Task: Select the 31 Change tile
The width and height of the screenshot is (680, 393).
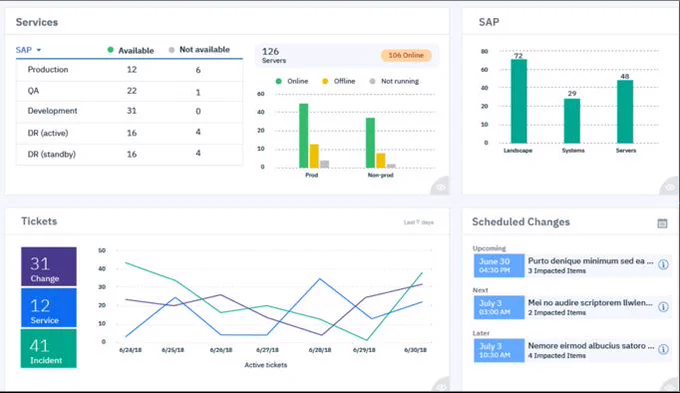Action: point(49,266)
